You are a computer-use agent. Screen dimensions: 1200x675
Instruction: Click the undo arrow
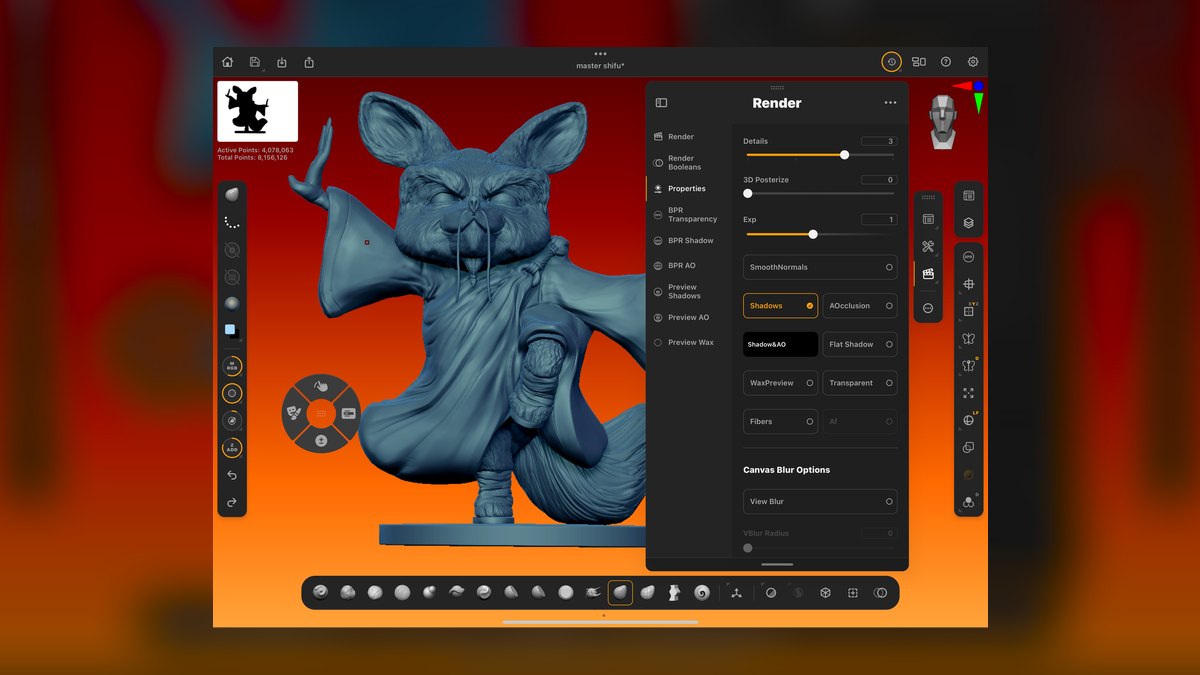232,475
